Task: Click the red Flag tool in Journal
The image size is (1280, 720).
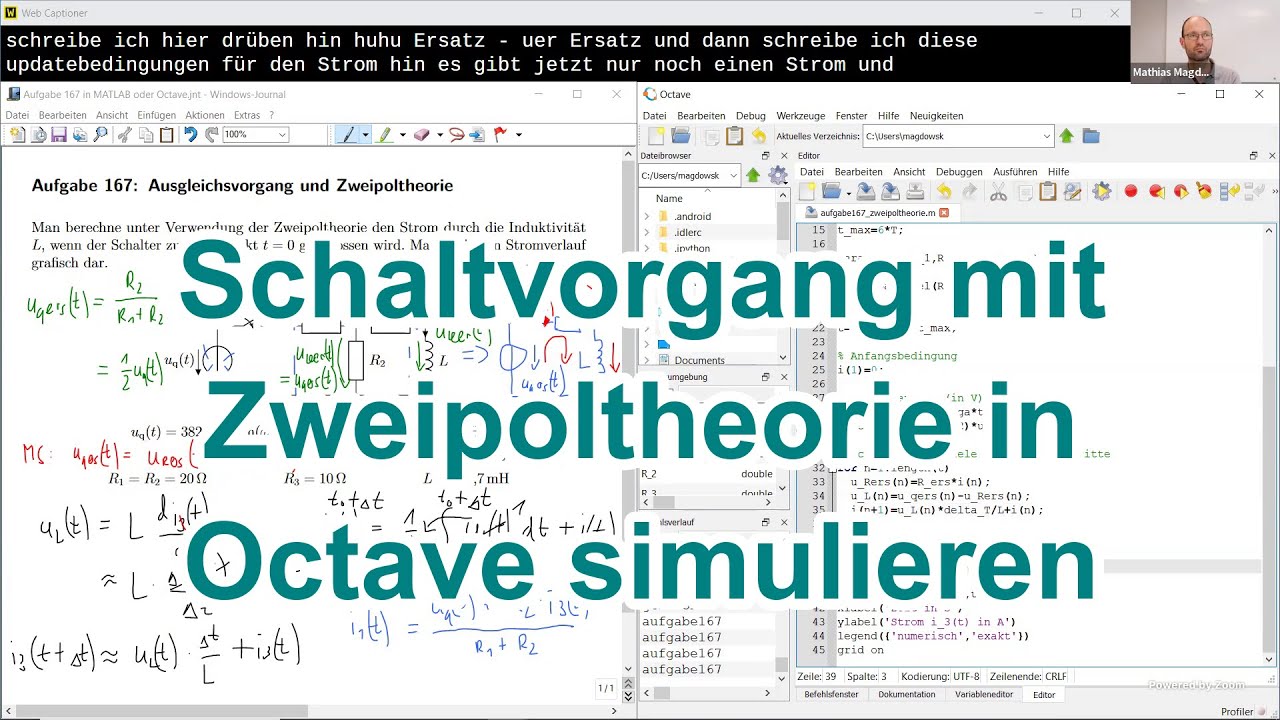Action: (501, 135)
